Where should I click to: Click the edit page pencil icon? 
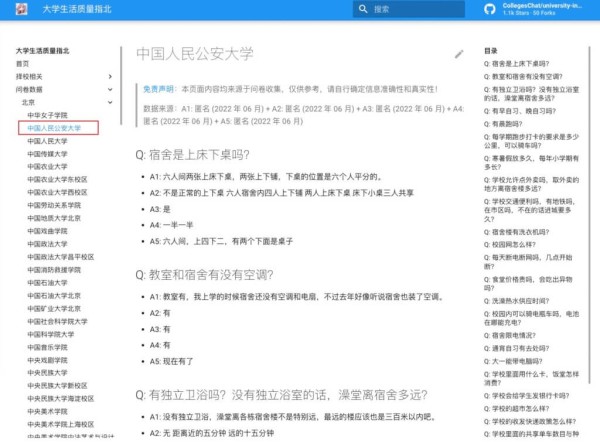459,54
